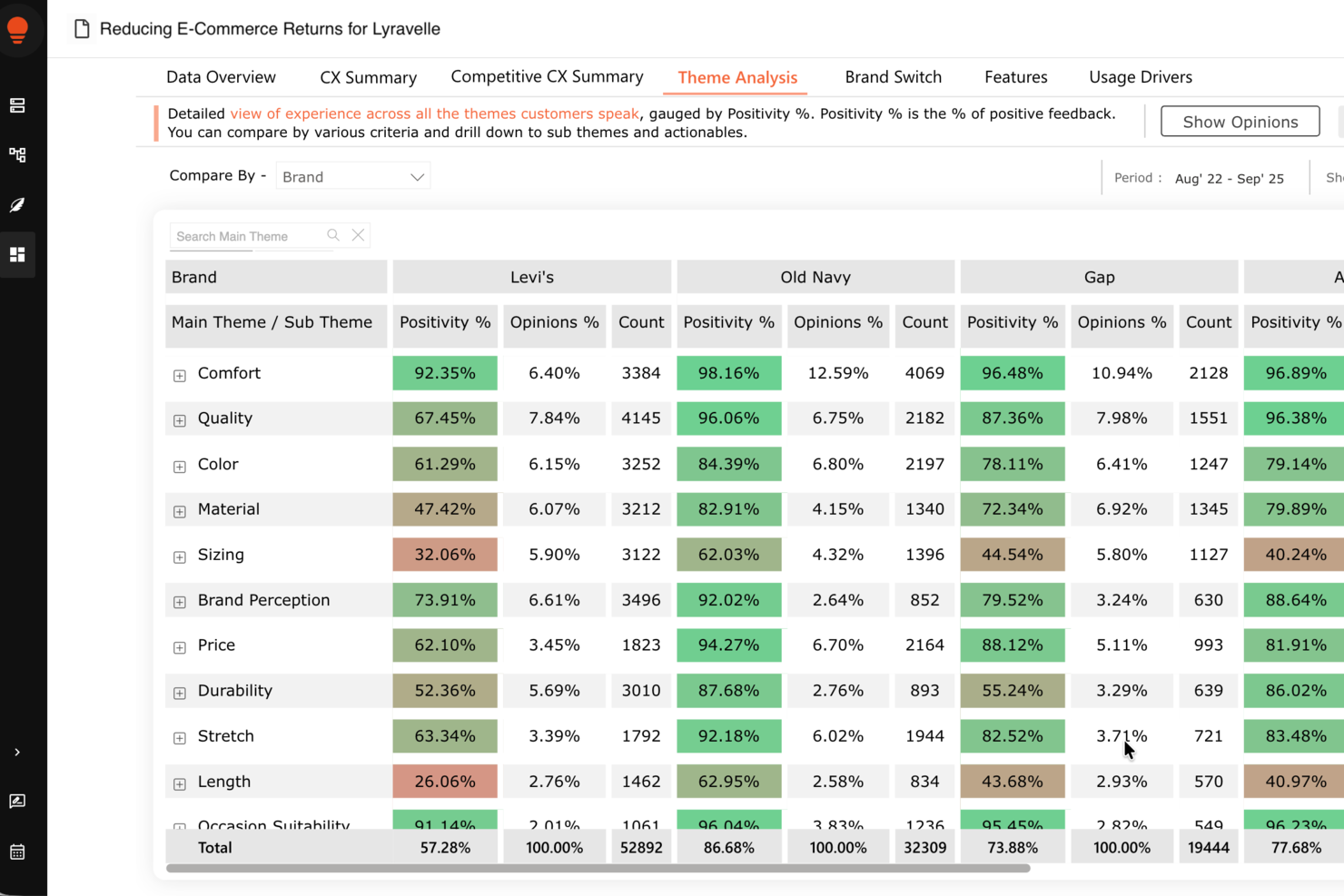Click the Show Opinions button
The image size is (1344, 896).
pyautogui.click(x=1240, y=121)
